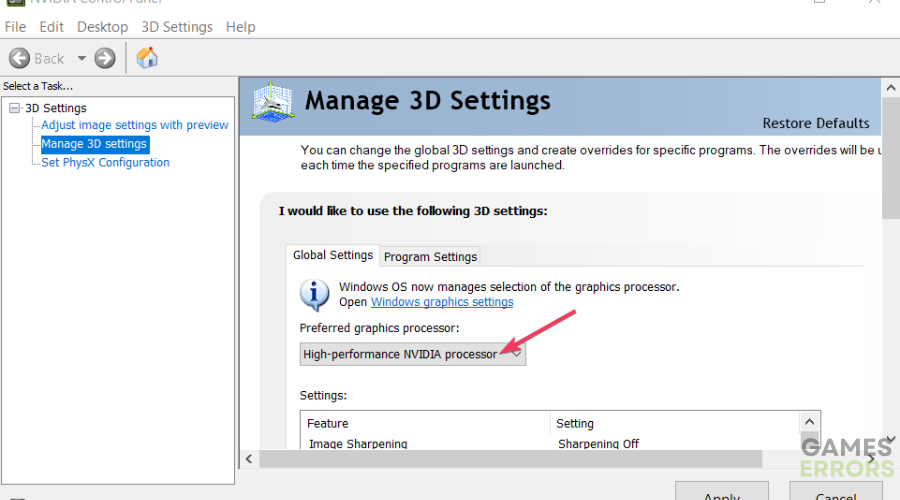The height and width of the screenshot is (500, 900).
Task: Click the blue info icon
Action: pos(315,295)
